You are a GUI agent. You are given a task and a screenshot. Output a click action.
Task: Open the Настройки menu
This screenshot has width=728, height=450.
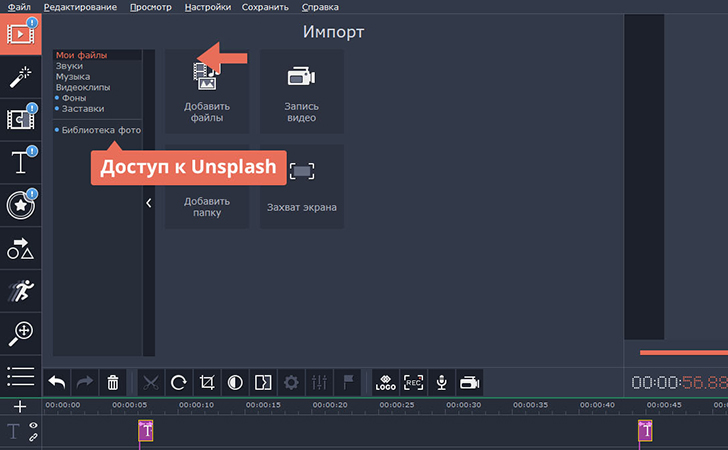(208, 7)
